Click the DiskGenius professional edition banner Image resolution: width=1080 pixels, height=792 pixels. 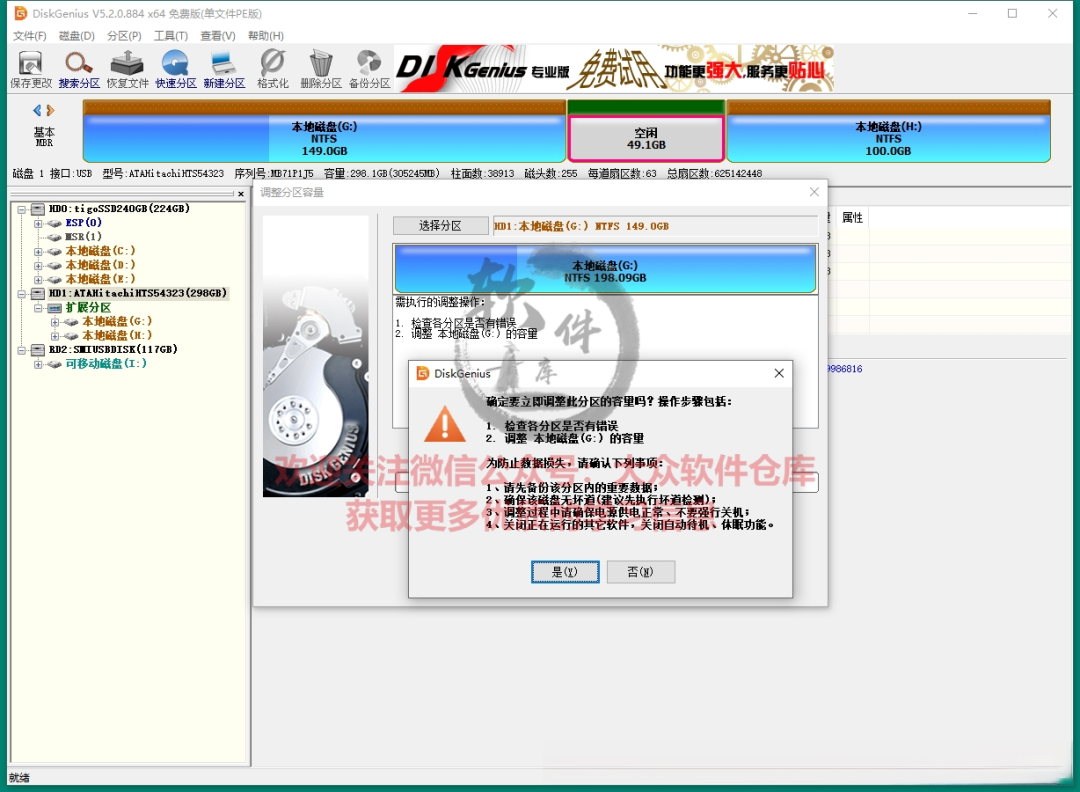coord(614,69)
